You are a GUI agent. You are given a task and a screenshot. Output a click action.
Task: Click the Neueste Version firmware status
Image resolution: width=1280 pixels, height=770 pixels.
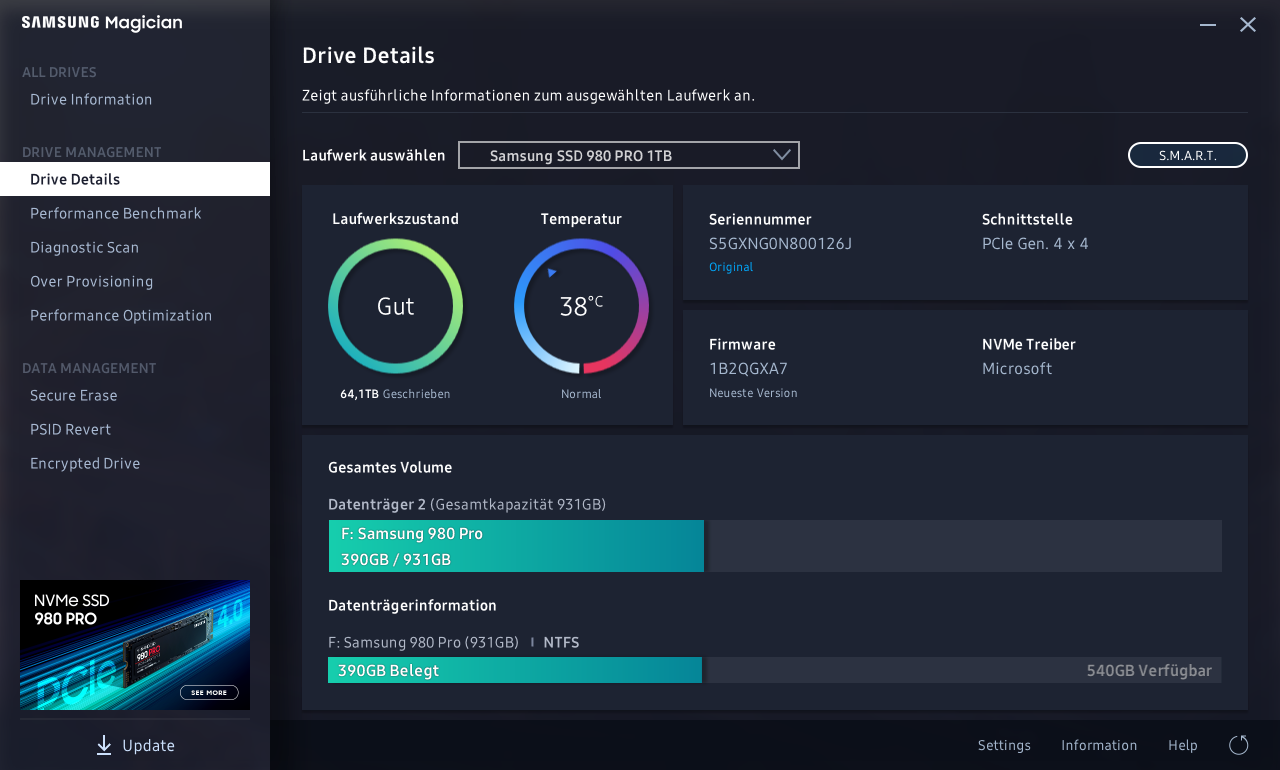[x=753, y=393]
